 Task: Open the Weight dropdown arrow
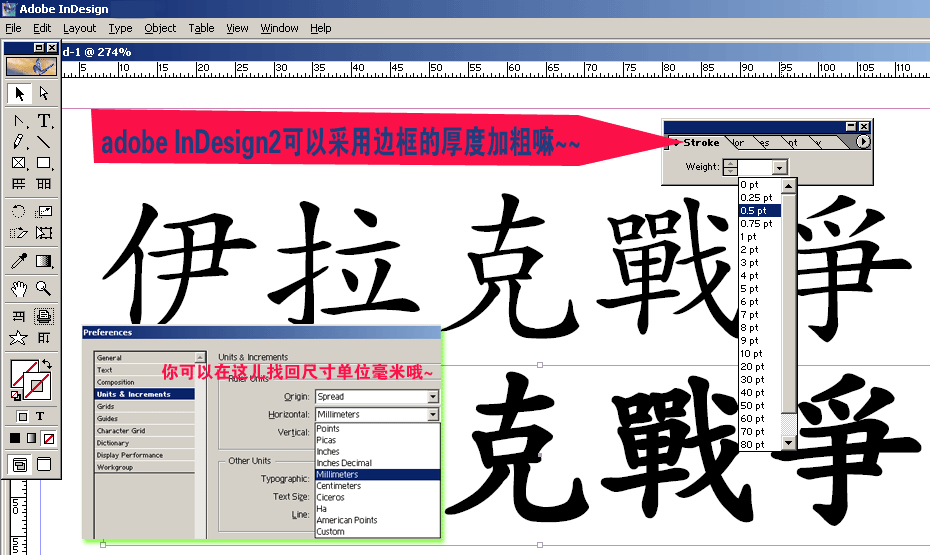click(x=780, y=167)
